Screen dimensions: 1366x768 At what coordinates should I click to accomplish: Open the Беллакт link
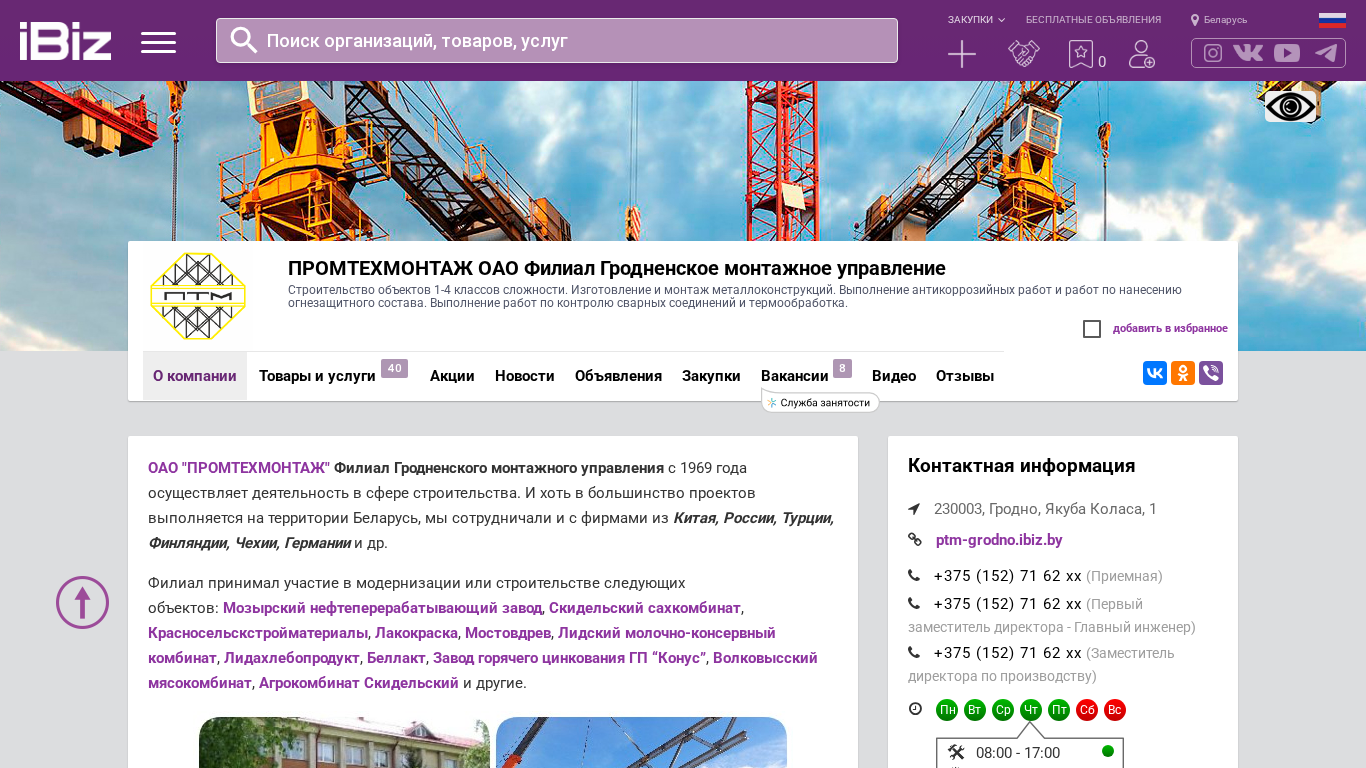(396, 658)
